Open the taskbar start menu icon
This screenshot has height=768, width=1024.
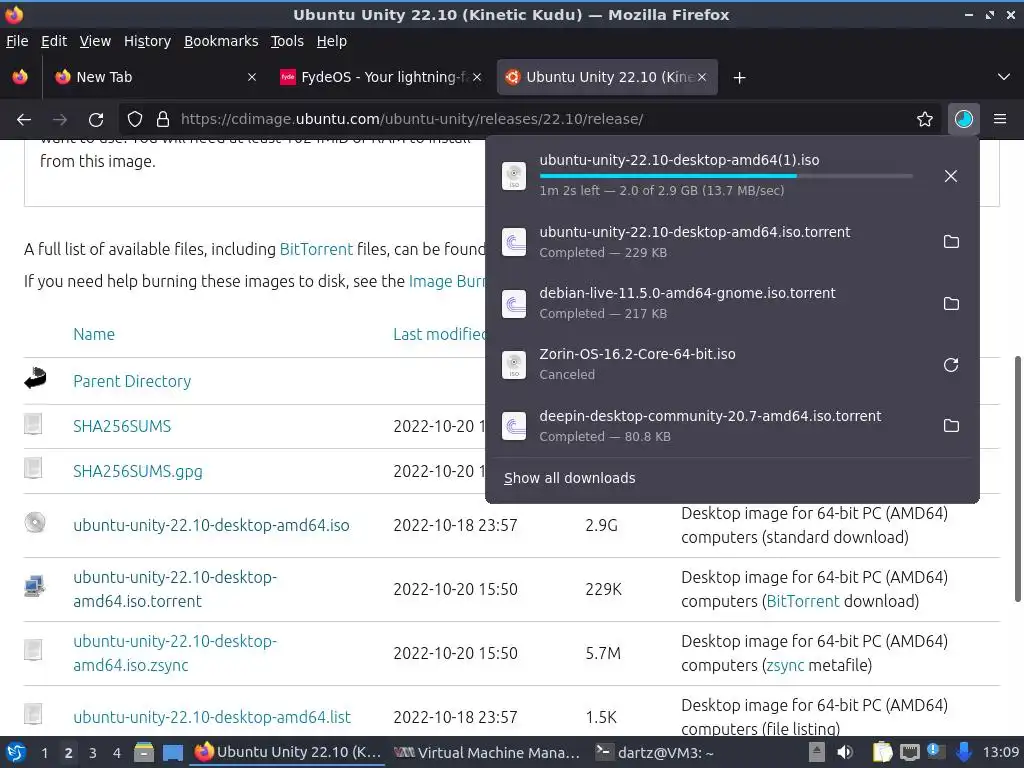pos(16,752)
